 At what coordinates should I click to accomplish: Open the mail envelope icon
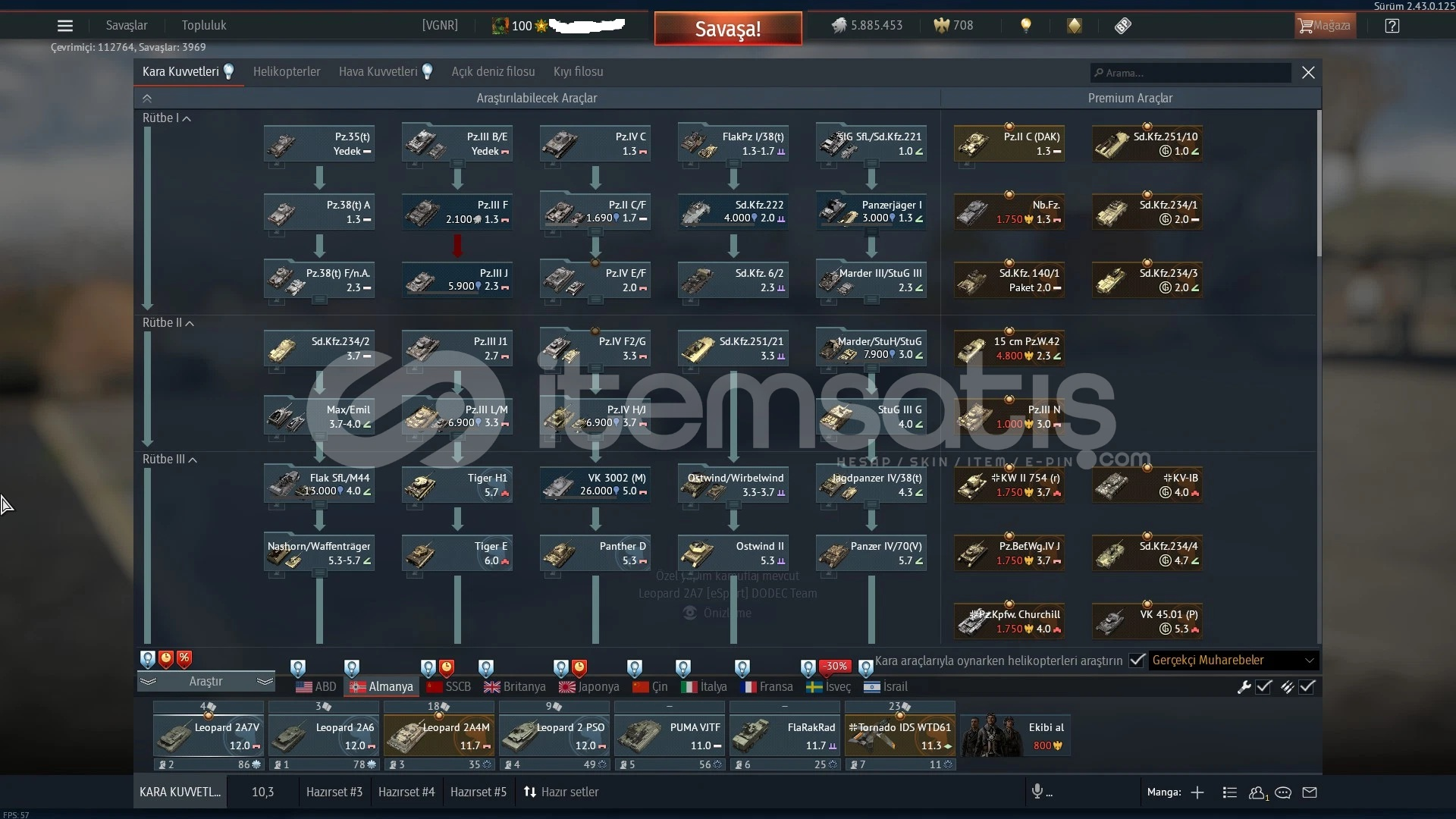pos(1310,792)
